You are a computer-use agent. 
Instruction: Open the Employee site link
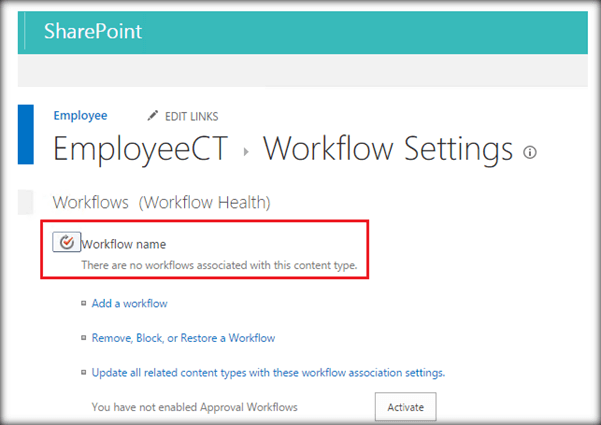tap(80, 116)
